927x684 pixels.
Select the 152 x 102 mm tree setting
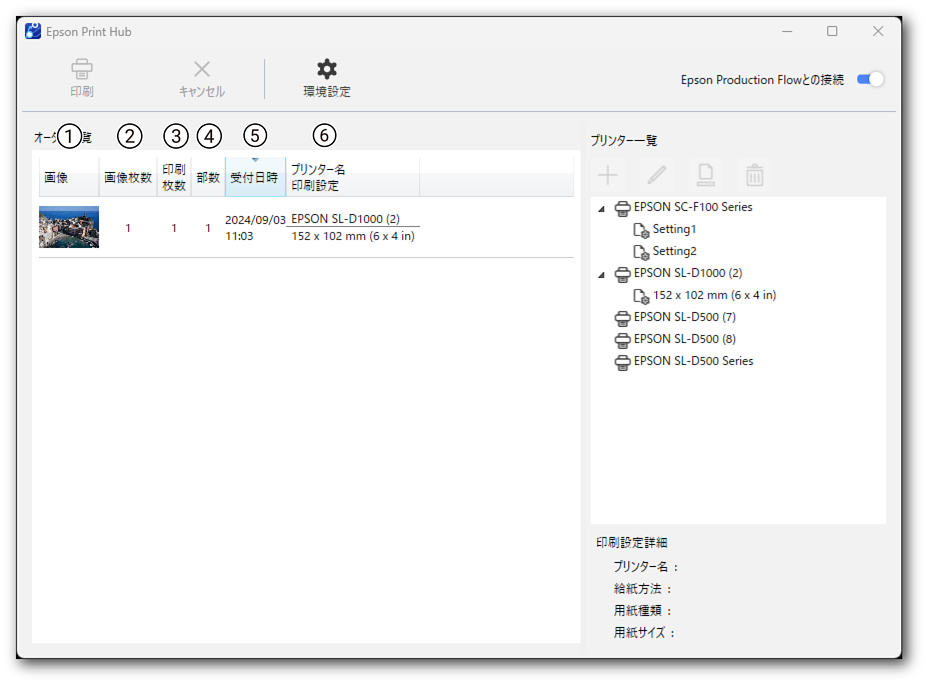(x=714, y=296)
